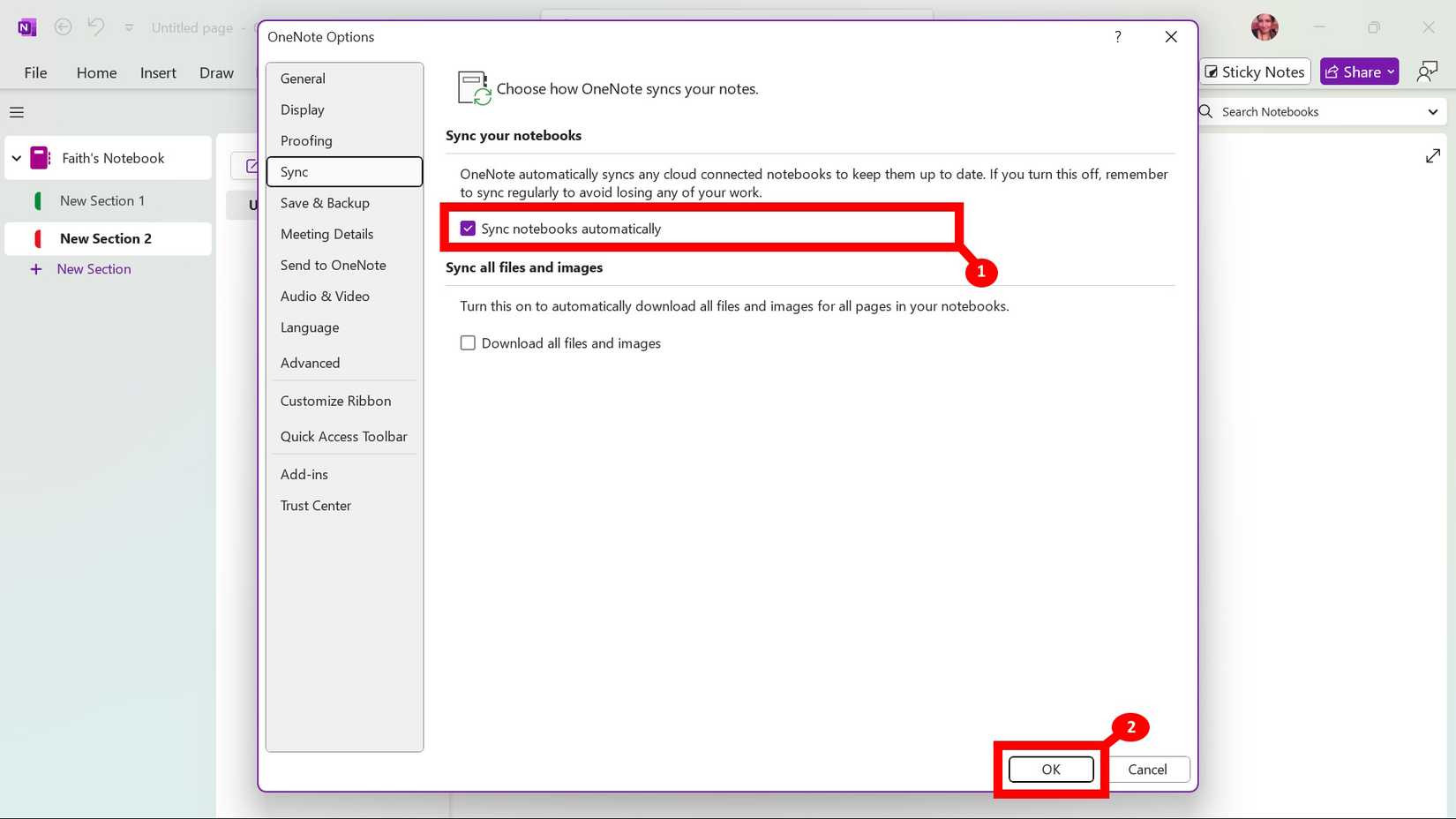Click the OneNote app logo icon
This screenshot has height=819, width=1456.
coord(26,26)
